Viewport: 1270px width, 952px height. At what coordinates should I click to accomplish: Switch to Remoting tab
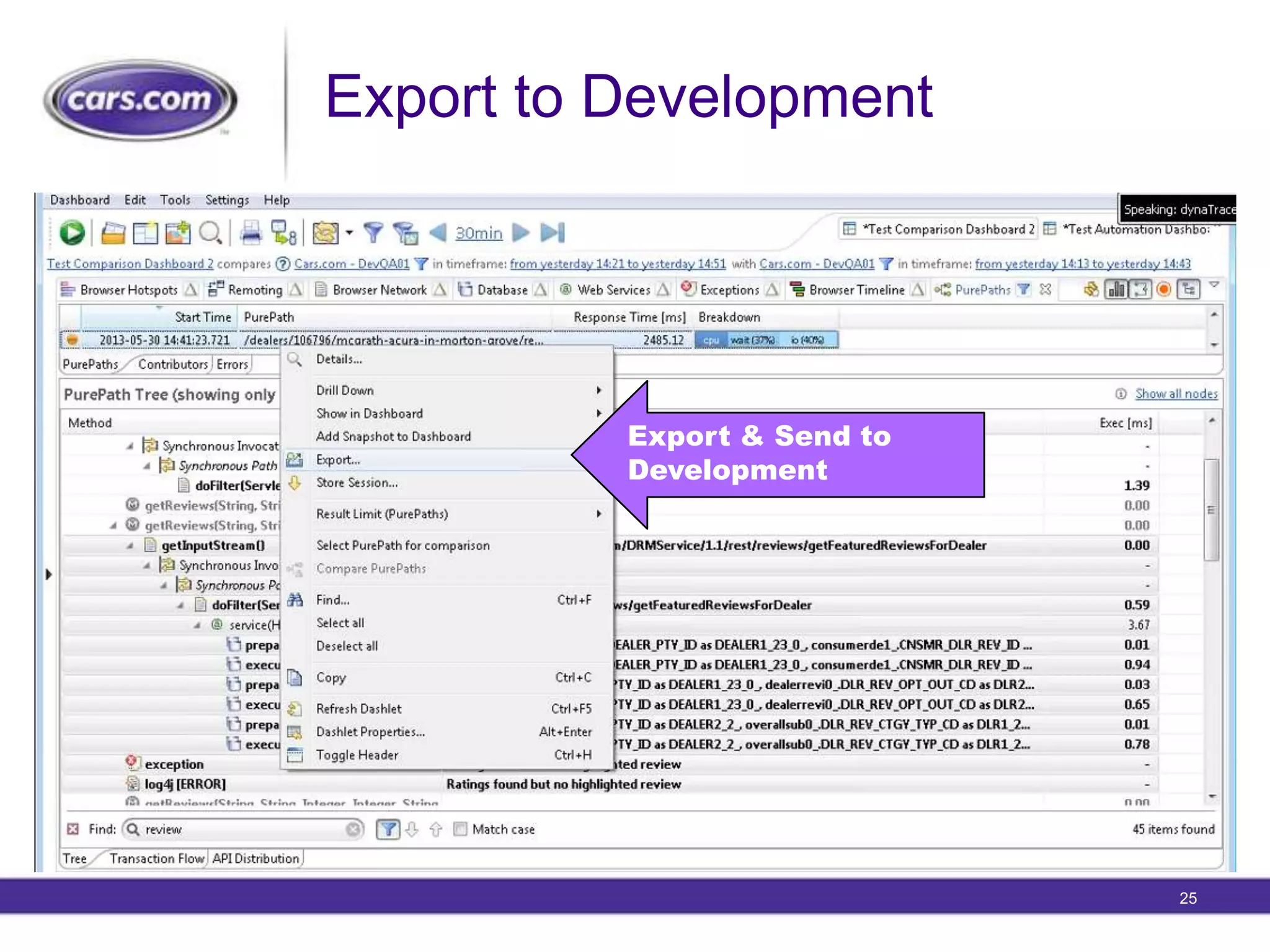[x=255, y=290]
